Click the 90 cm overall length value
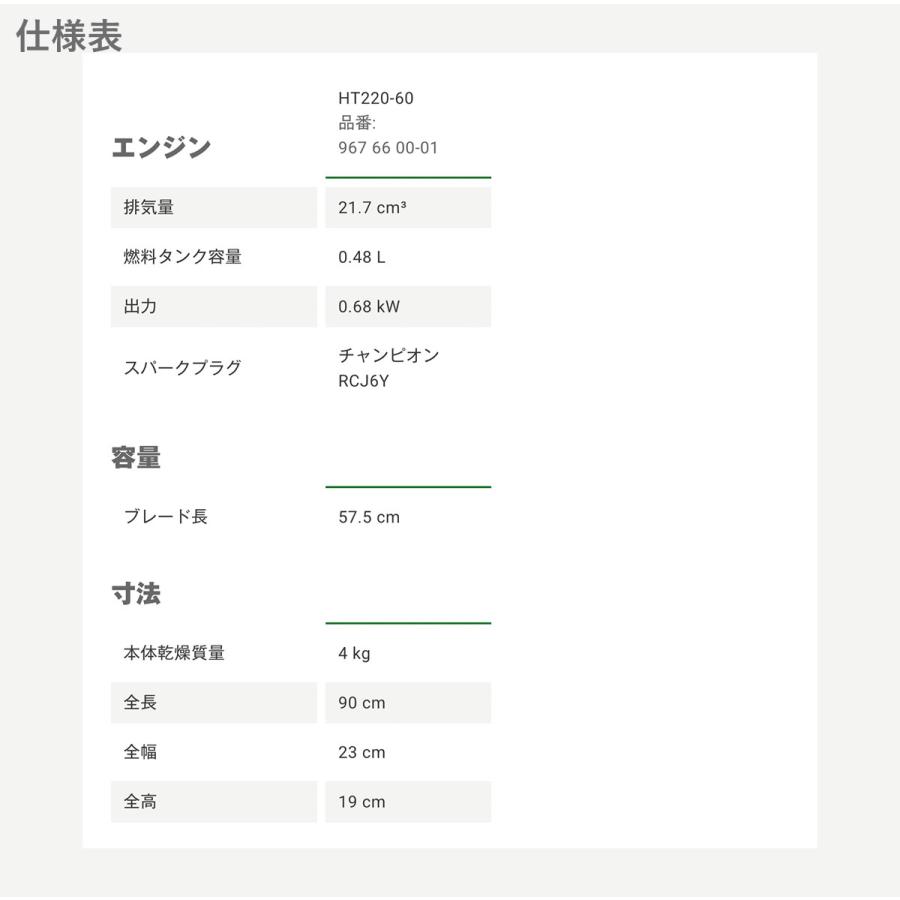 [x=361, y=703]
